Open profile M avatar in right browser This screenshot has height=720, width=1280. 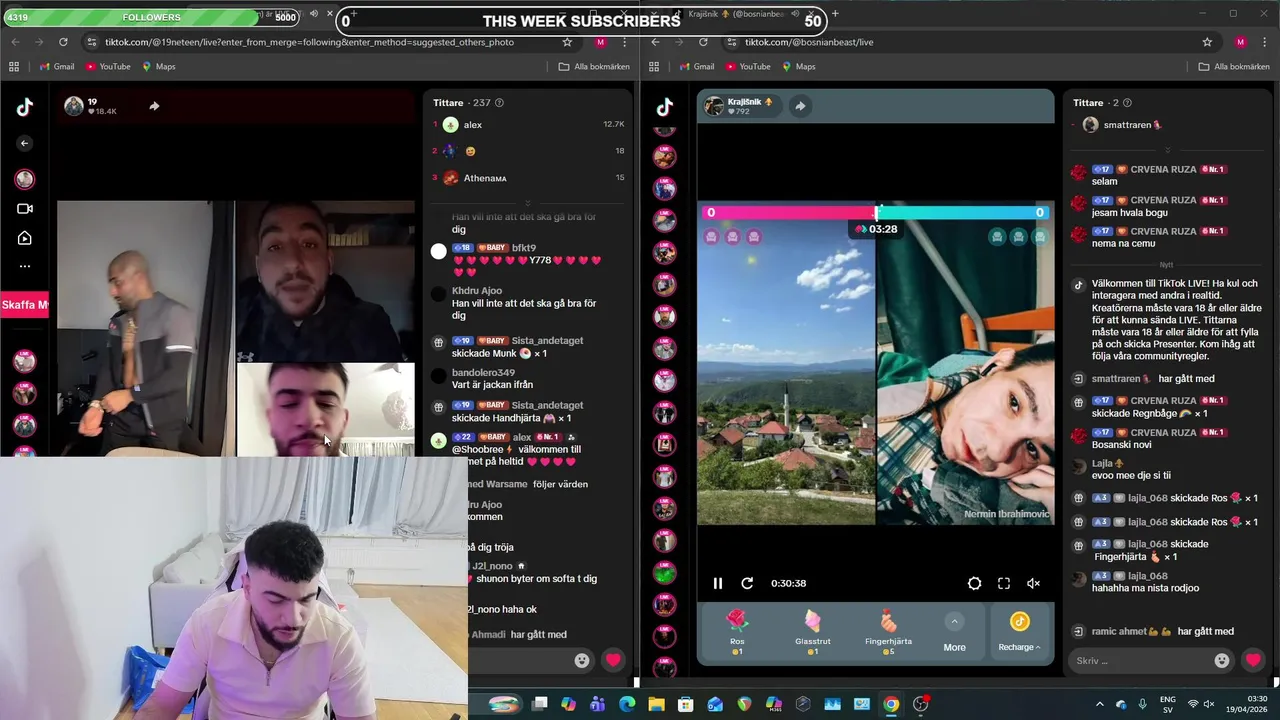coord(1240,42)
